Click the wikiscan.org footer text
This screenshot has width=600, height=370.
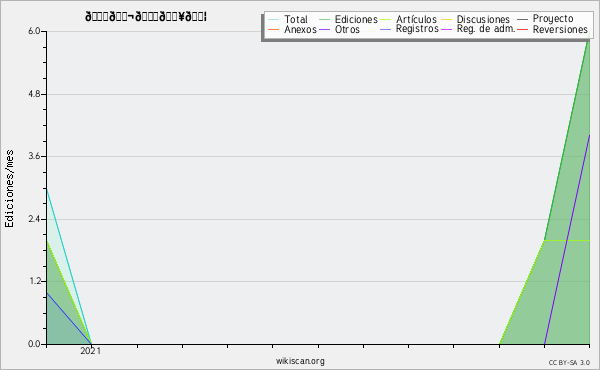click(300, 361)
